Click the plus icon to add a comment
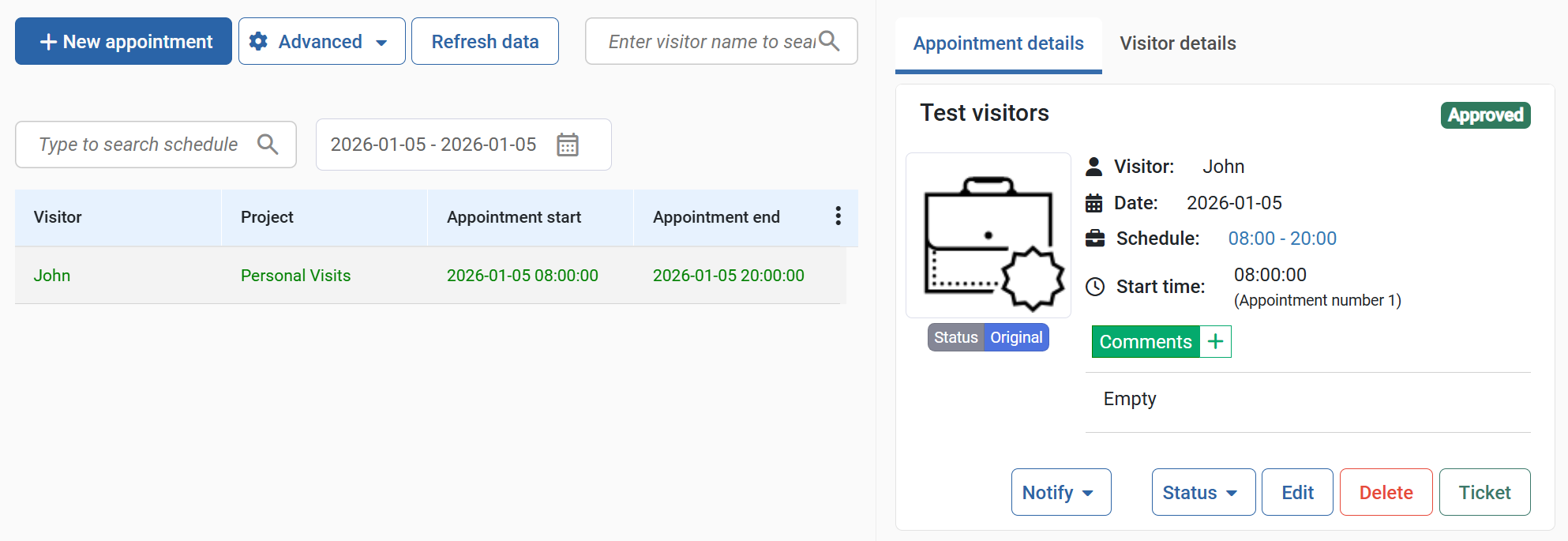Viewport: 1568px width, 541px height. point(1215,342)
